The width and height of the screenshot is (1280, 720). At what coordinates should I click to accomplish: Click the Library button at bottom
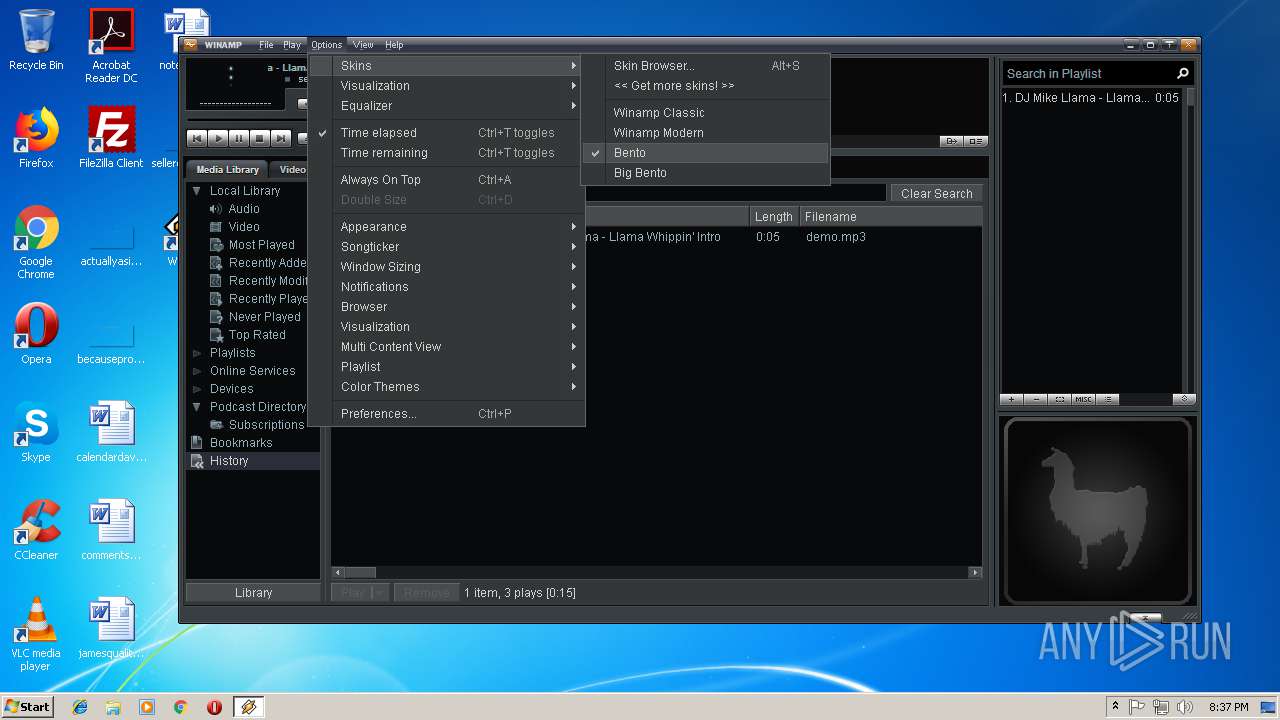pos(253,593)
